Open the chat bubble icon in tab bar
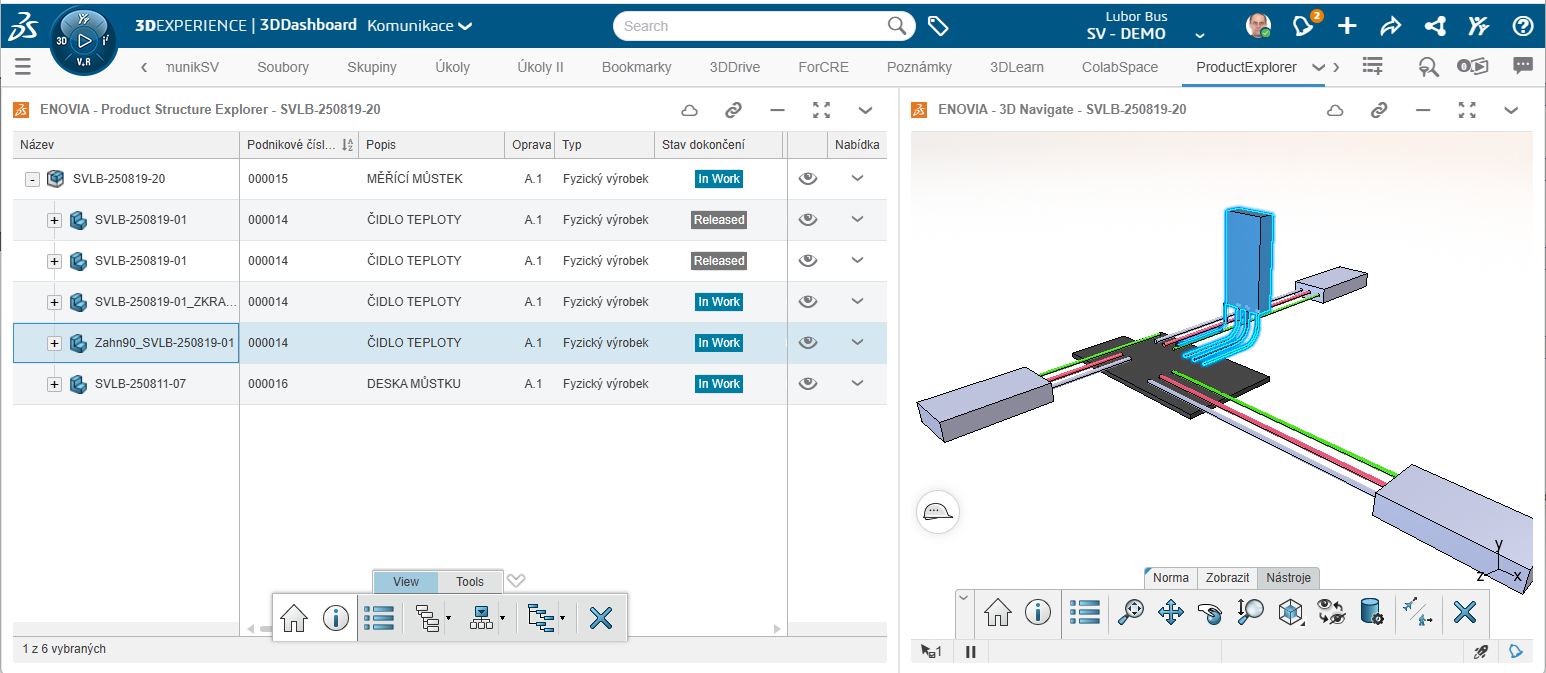Screen dimensions: 1546x673 tap(1523, 67)
